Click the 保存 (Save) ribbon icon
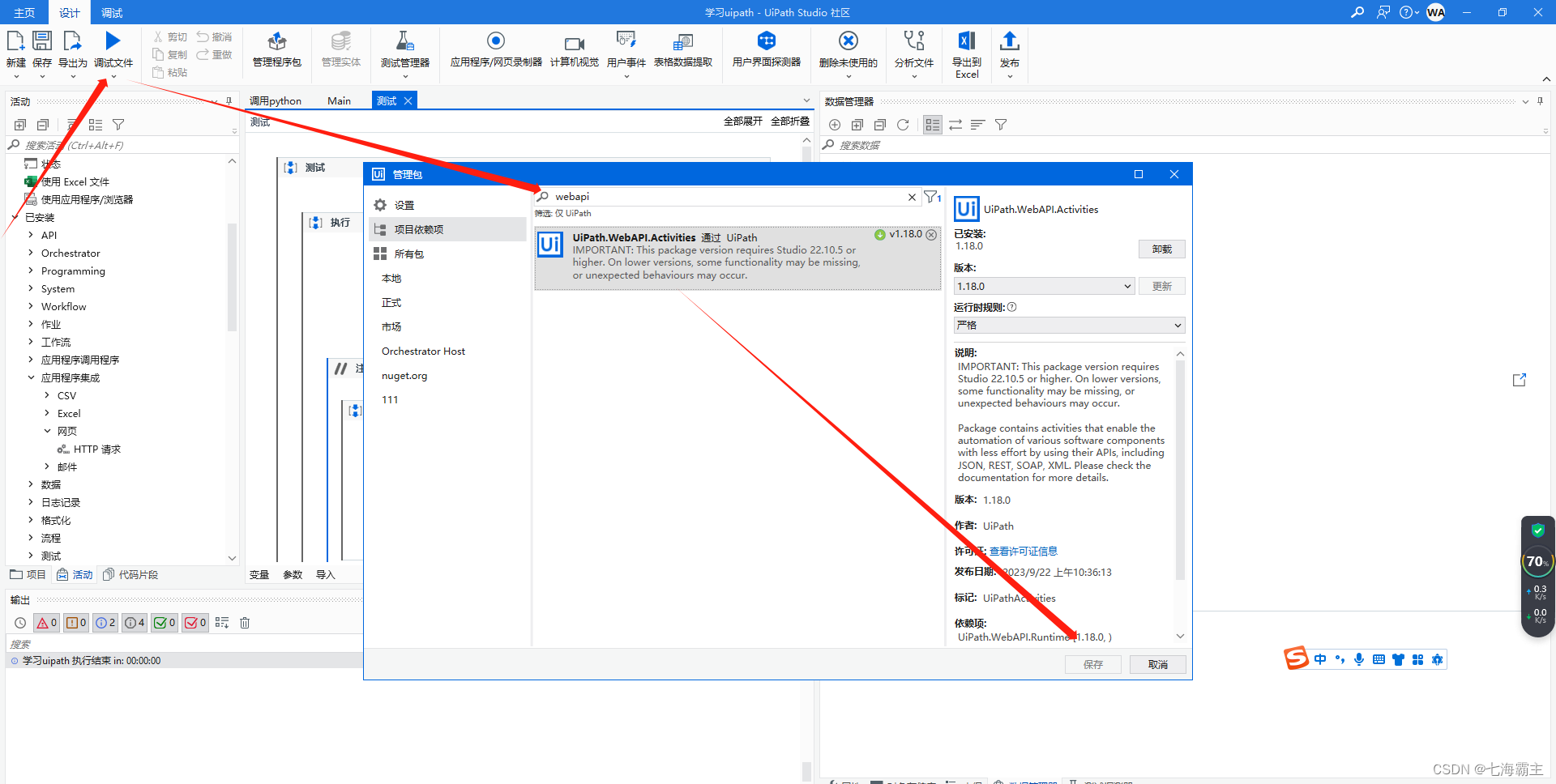 point(42,42)
